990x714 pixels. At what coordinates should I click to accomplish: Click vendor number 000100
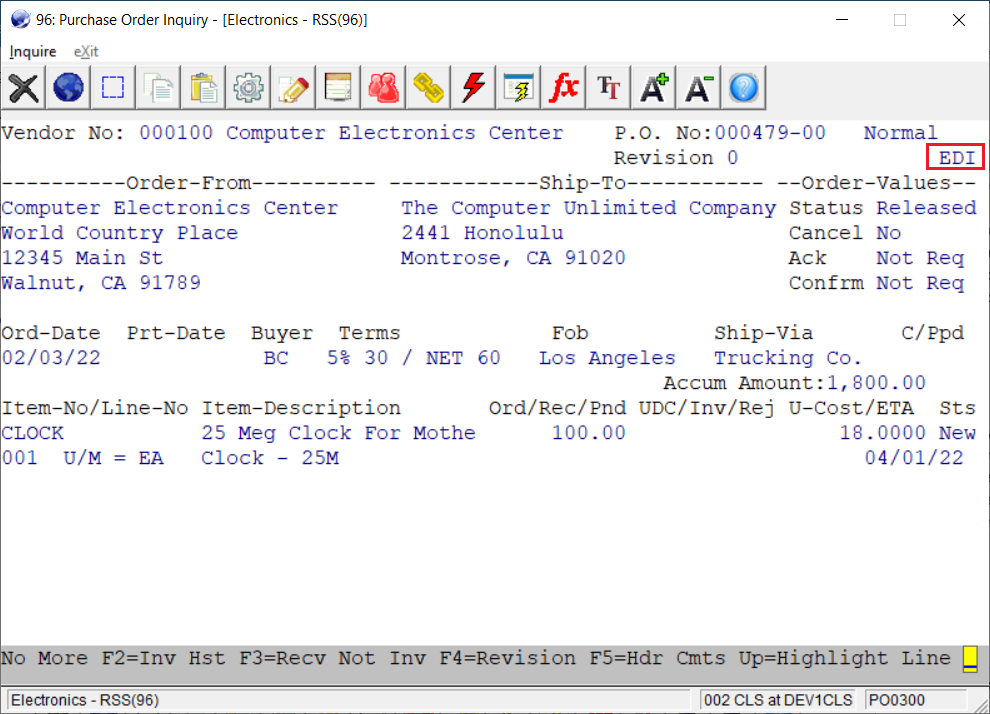pos(176,133)
